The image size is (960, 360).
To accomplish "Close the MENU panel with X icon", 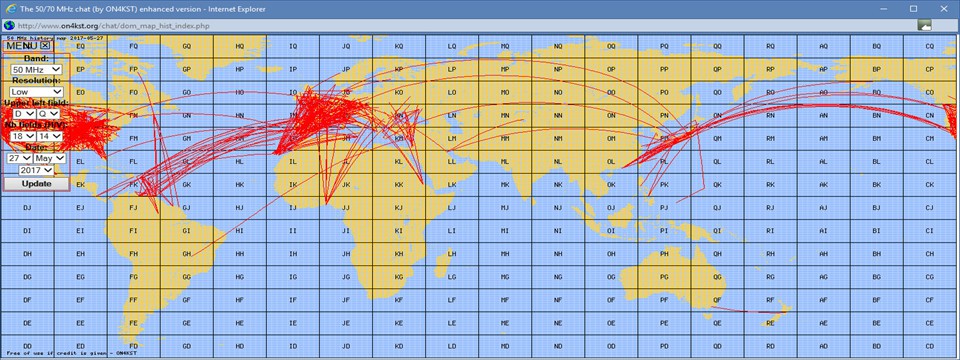I will (45, 46).
